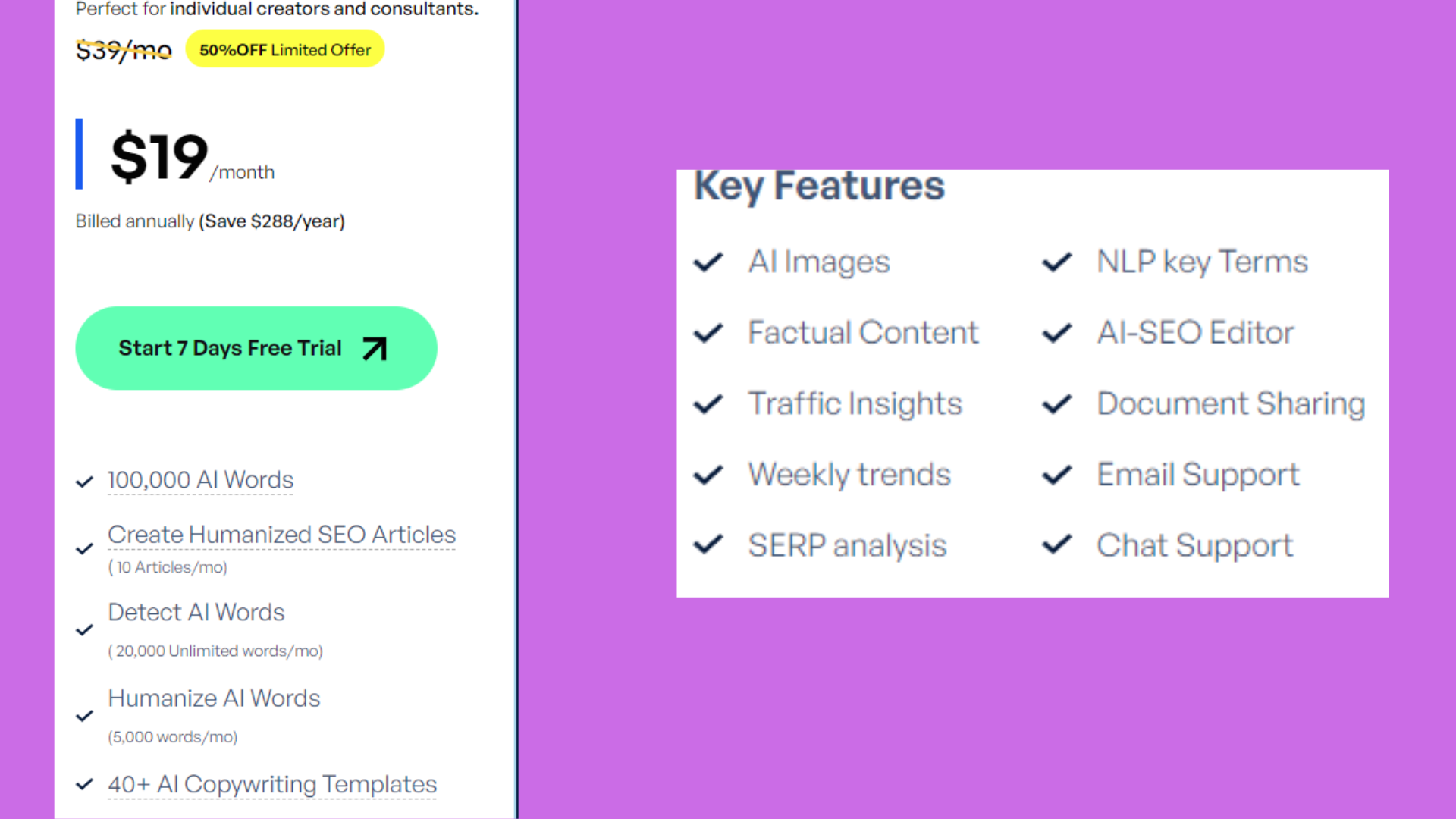Open Create Humanized SEO Articles link
Image resolution: width=1456 pixels, height=819 pixels.
281,535
